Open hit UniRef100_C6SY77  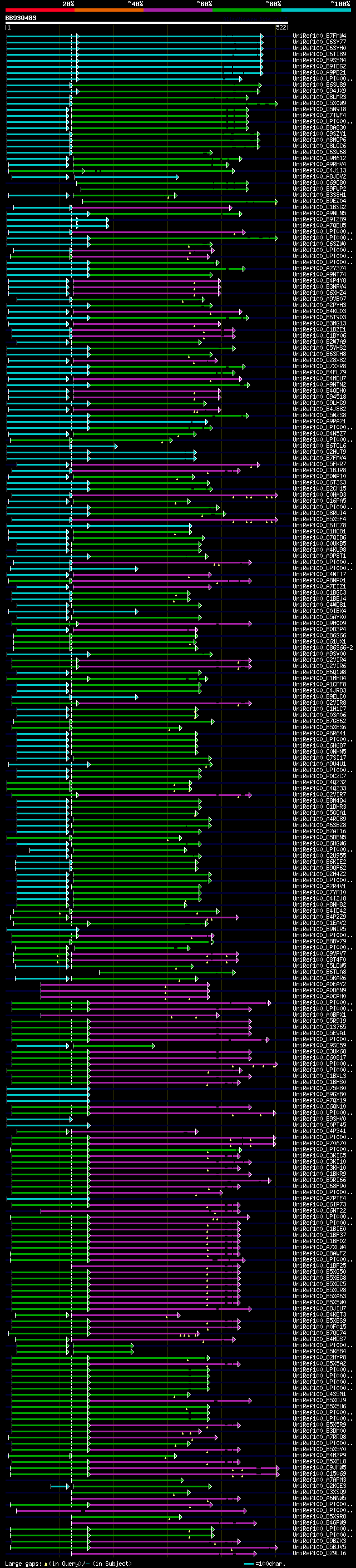[x=319, y=42]
